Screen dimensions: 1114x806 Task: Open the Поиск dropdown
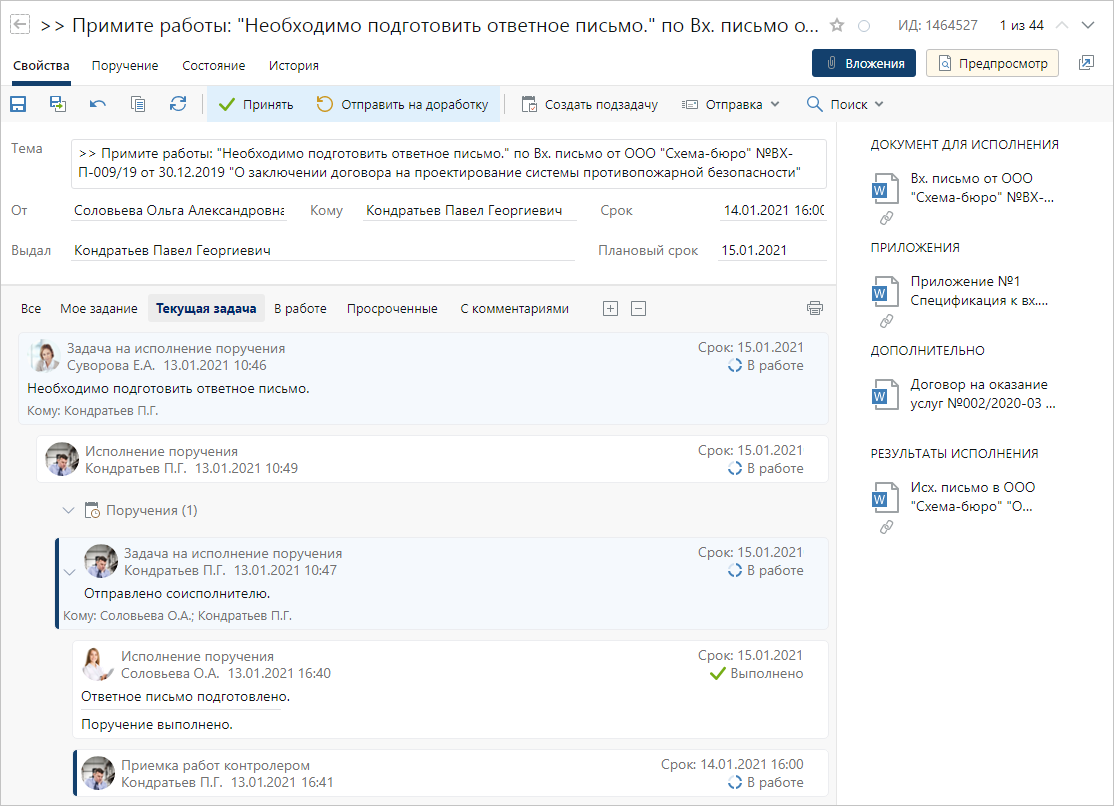(845, 104)
